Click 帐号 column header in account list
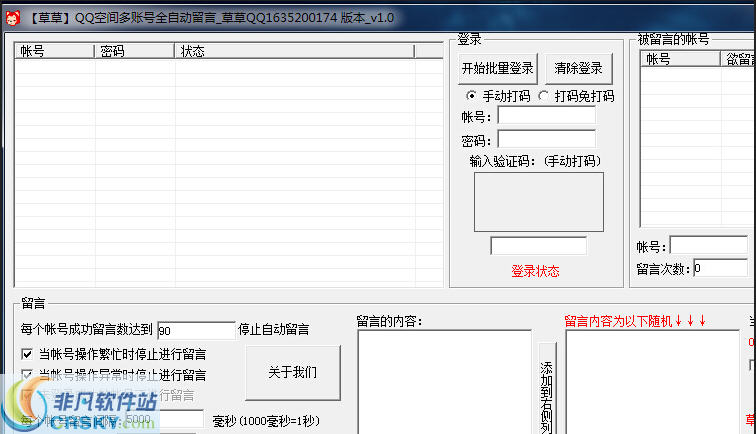 (54, 51)
